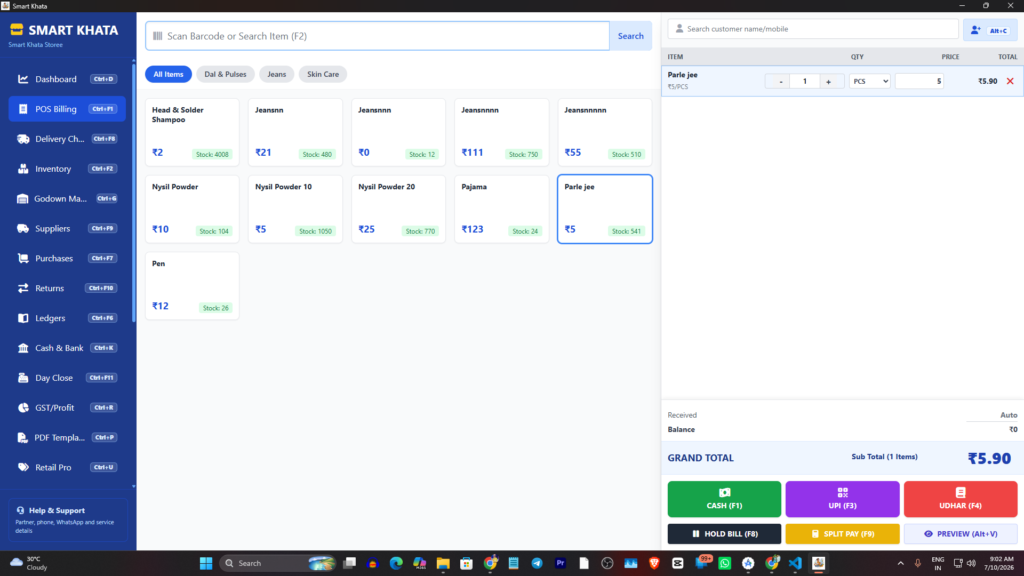
Task: Open WhatsApp from the taskbar
Action: coord(724,564)
